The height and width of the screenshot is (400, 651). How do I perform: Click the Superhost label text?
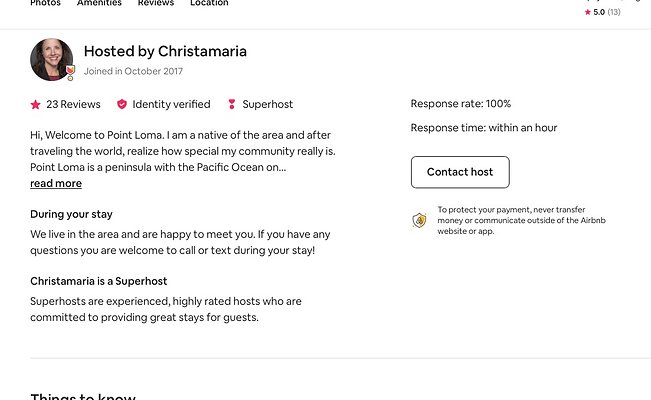(x=268, y=104)
